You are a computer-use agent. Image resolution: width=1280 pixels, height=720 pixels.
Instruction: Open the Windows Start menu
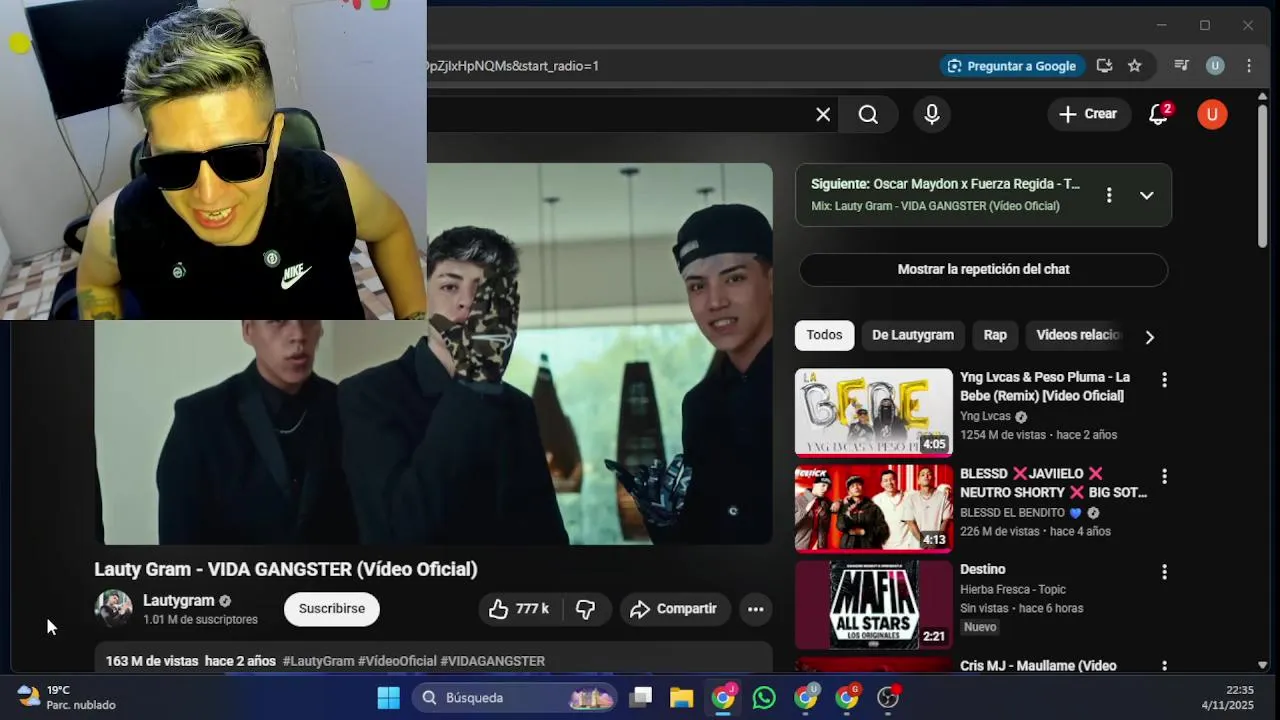point(388,698)
